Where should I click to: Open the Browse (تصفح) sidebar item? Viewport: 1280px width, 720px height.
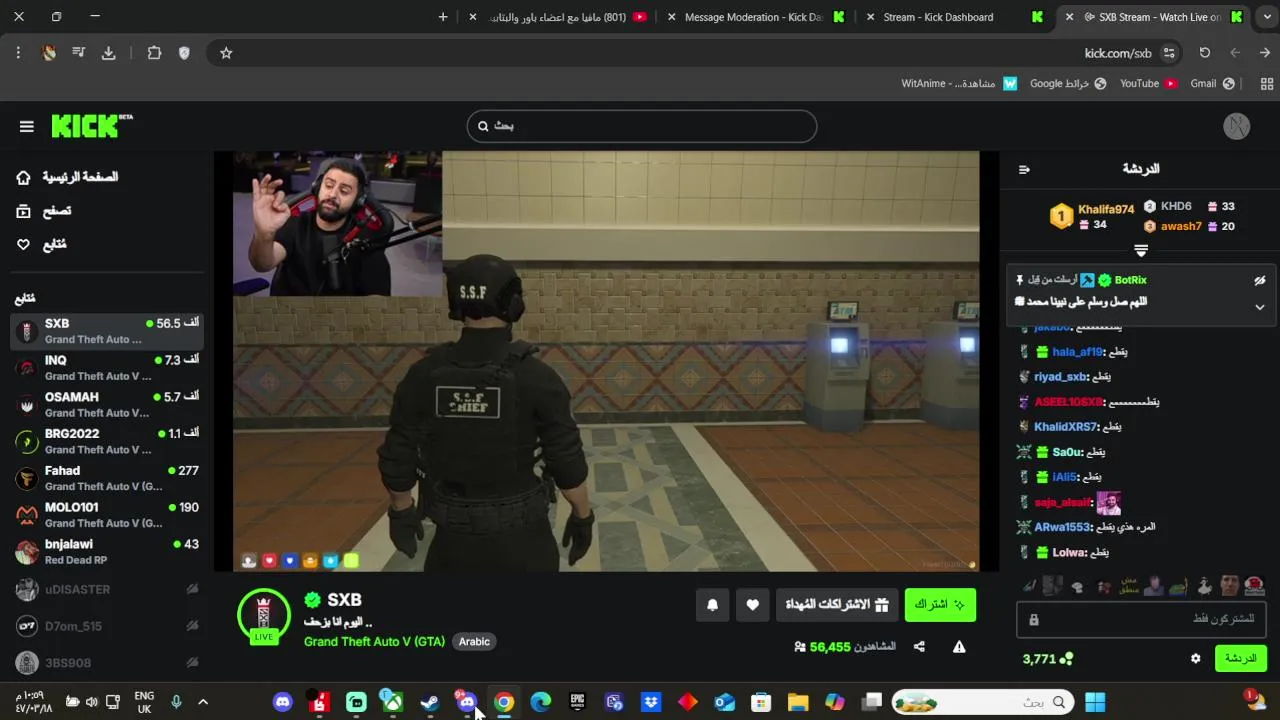coord(43,211)
